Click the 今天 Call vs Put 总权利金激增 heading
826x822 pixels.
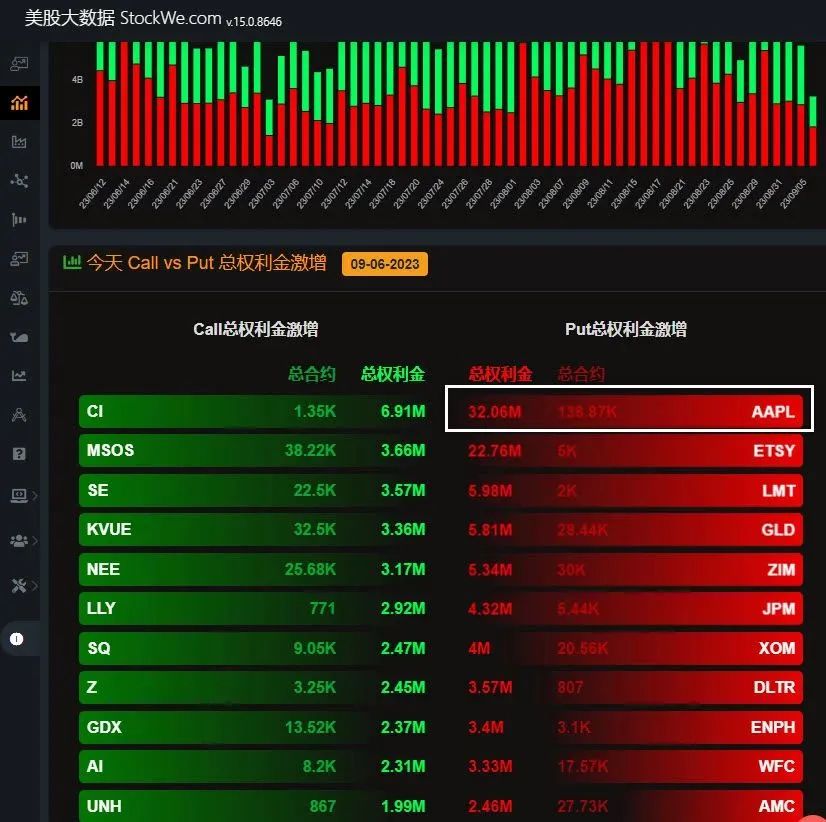click(x=206, y=262)
